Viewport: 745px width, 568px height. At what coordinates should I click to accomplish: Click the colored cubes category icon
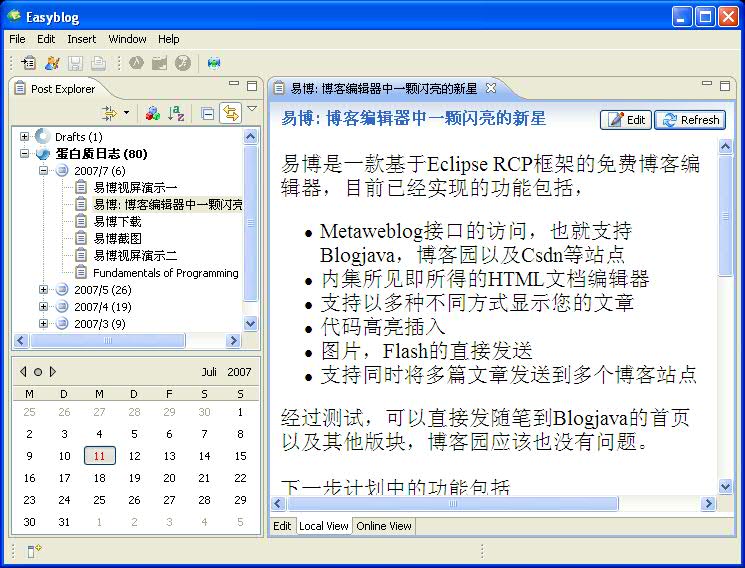point(153,113)
